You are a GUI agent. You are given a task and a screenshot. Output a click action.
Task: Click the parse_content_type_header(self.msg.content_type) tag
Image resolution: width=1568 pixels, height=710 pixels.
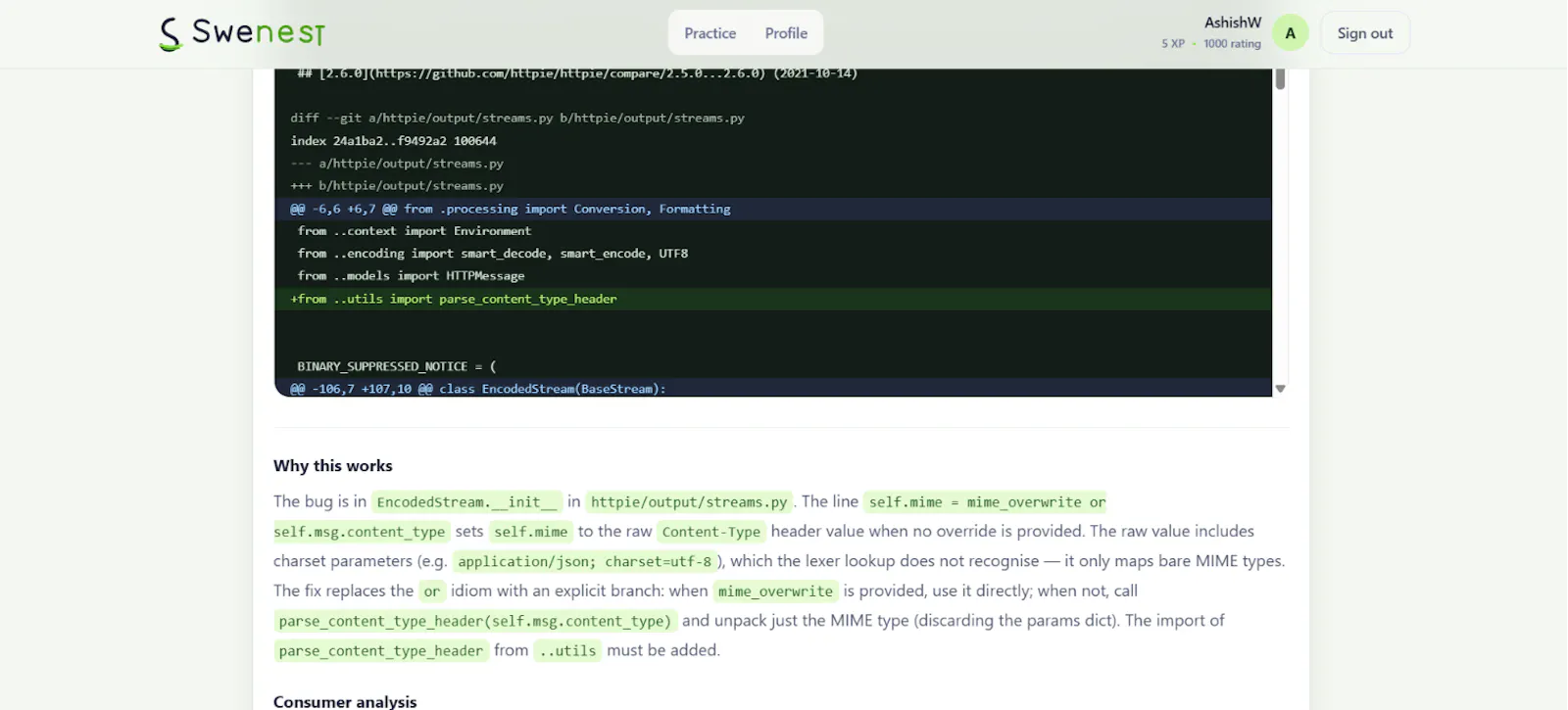(475, 621)
